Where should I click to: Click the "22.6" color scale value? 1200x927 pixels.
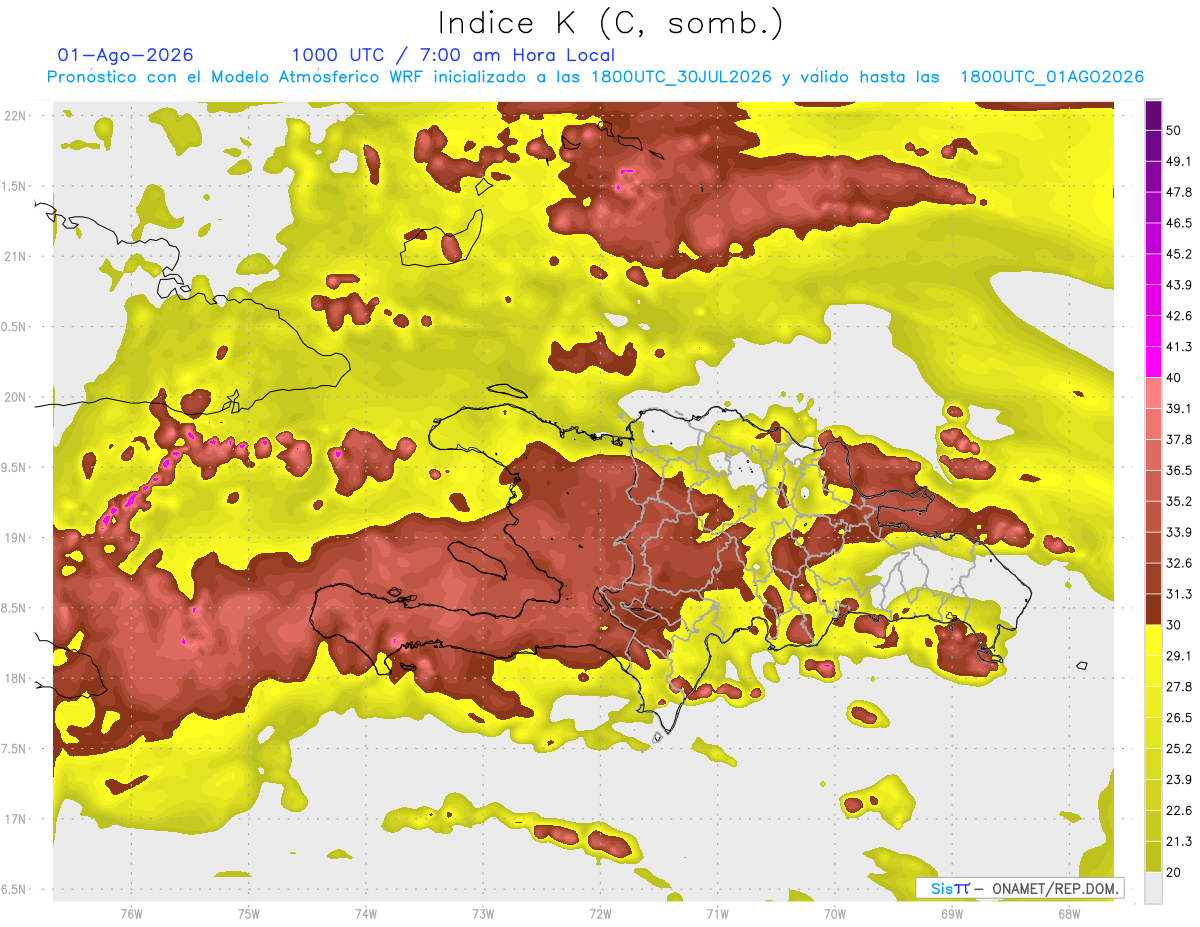pos(1179,810)
